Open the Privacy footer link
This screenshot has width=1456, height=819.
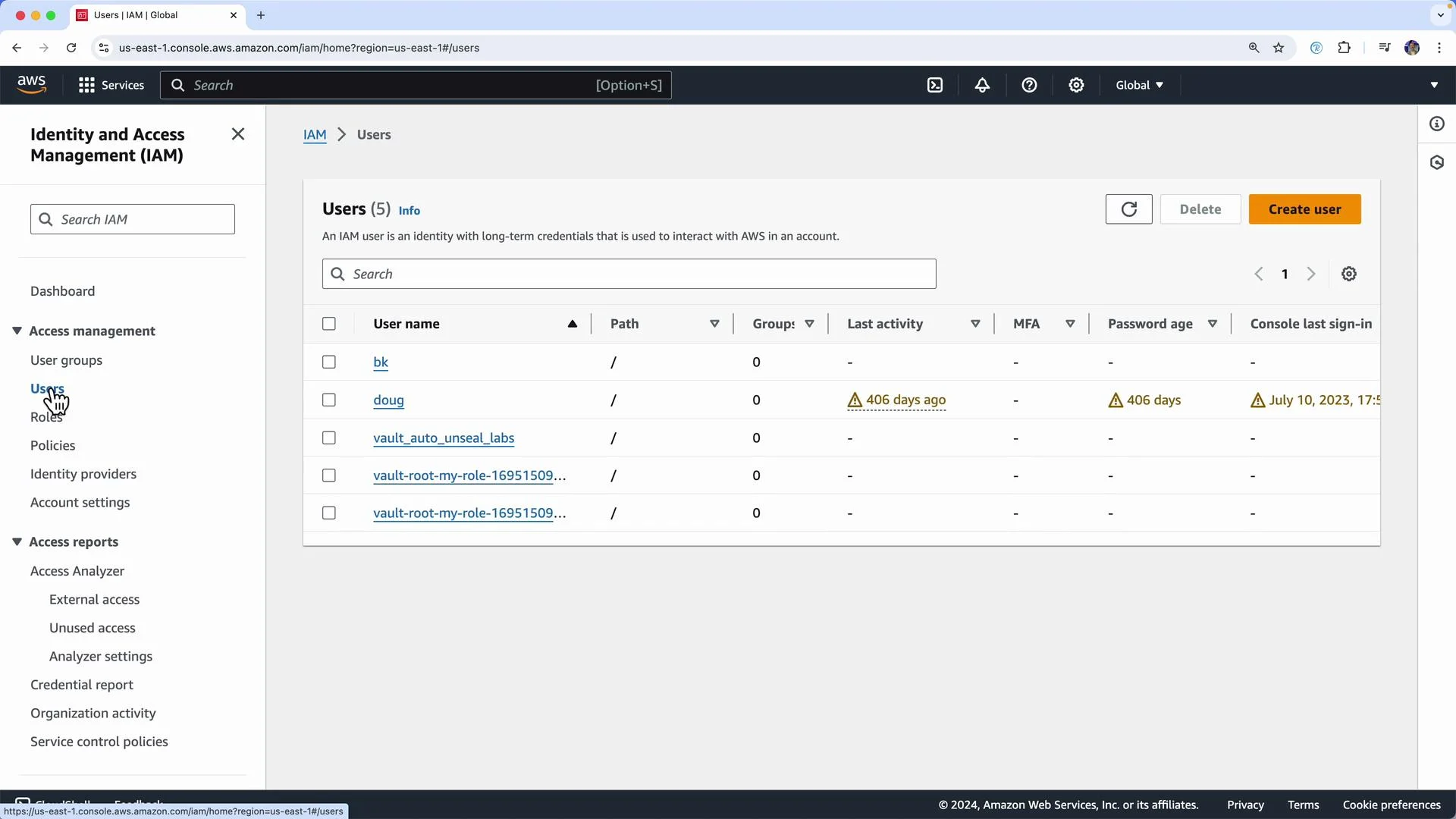pos(1245,805)
